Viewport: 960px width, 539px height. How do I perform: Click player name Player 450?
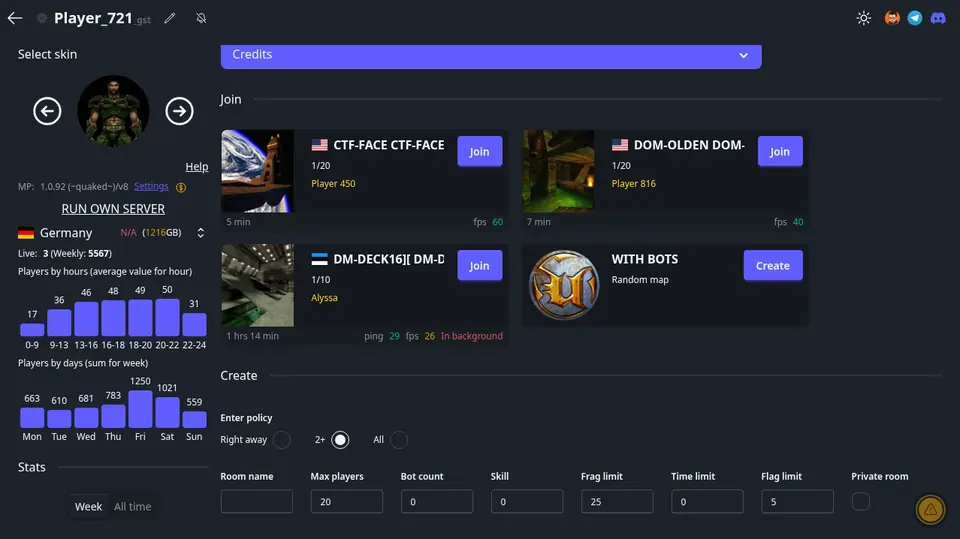[333, 184]
